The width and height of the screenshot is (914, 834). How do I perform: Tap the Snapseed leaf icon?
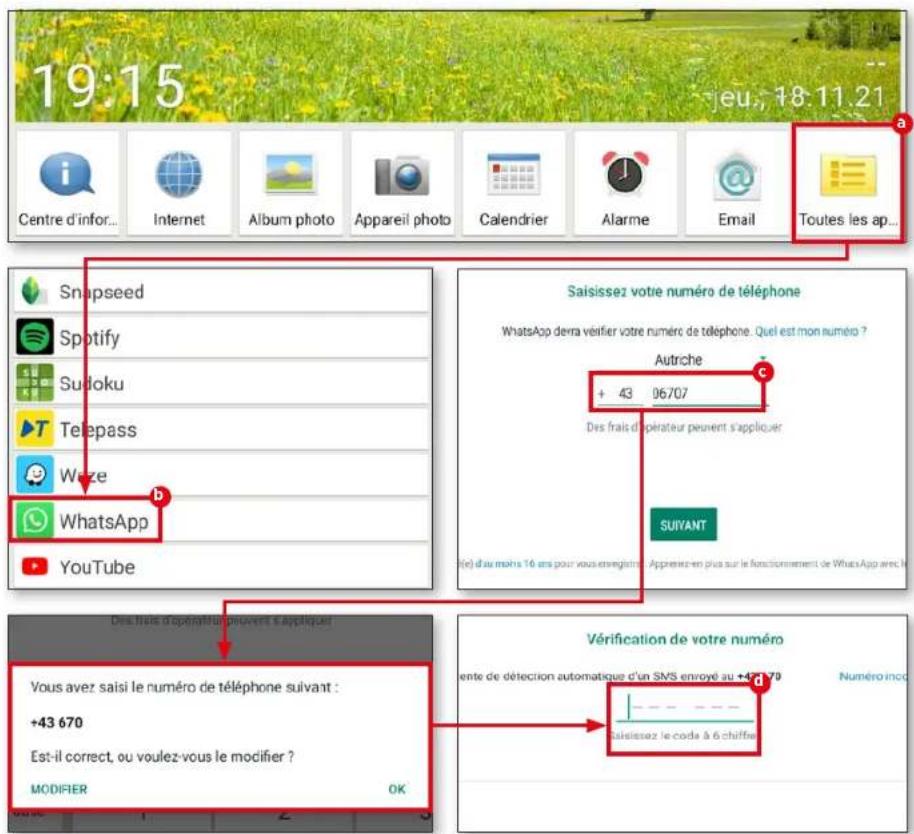pyautogui.click(x=33, y=291)
